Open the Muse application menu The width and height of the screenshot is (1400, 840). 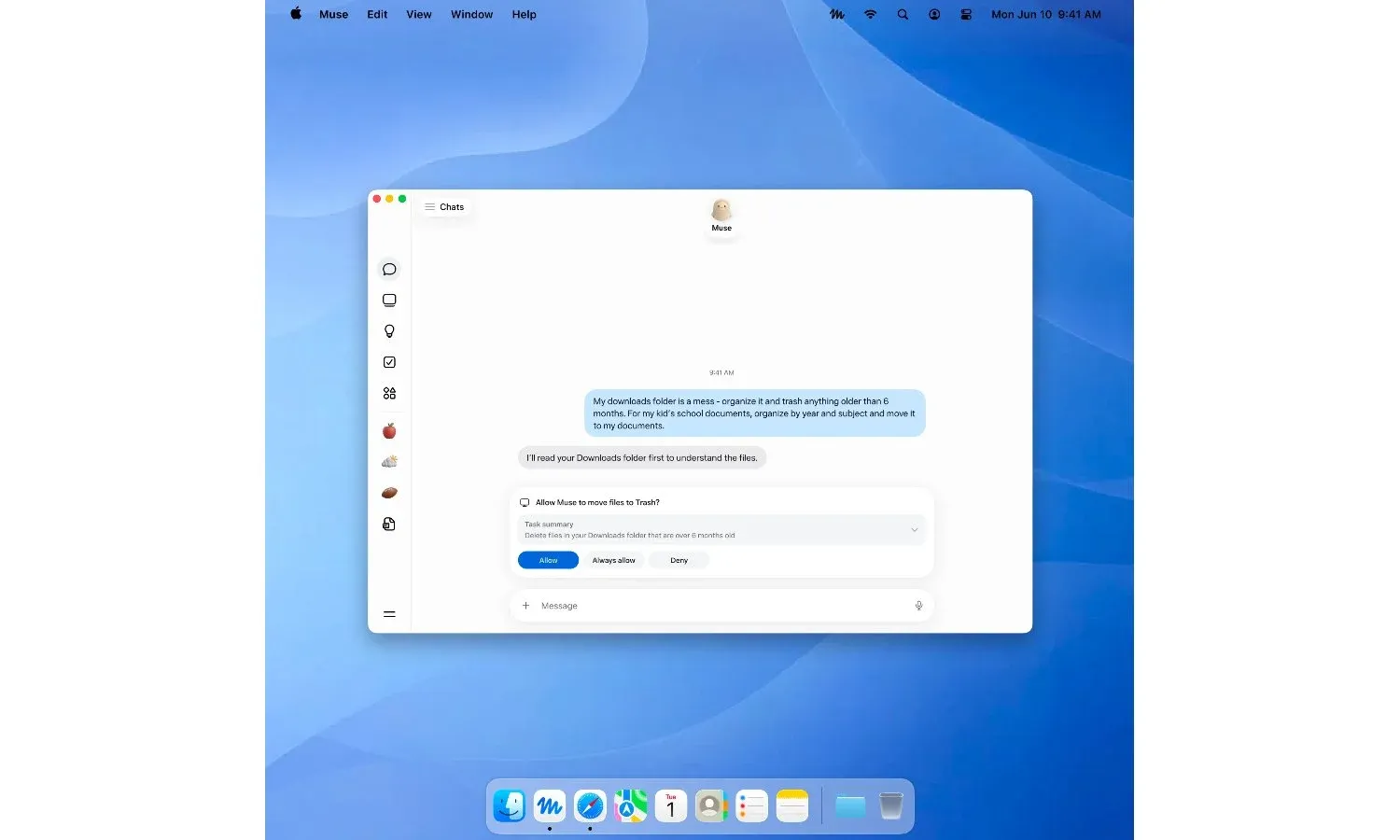coord(333,14)
